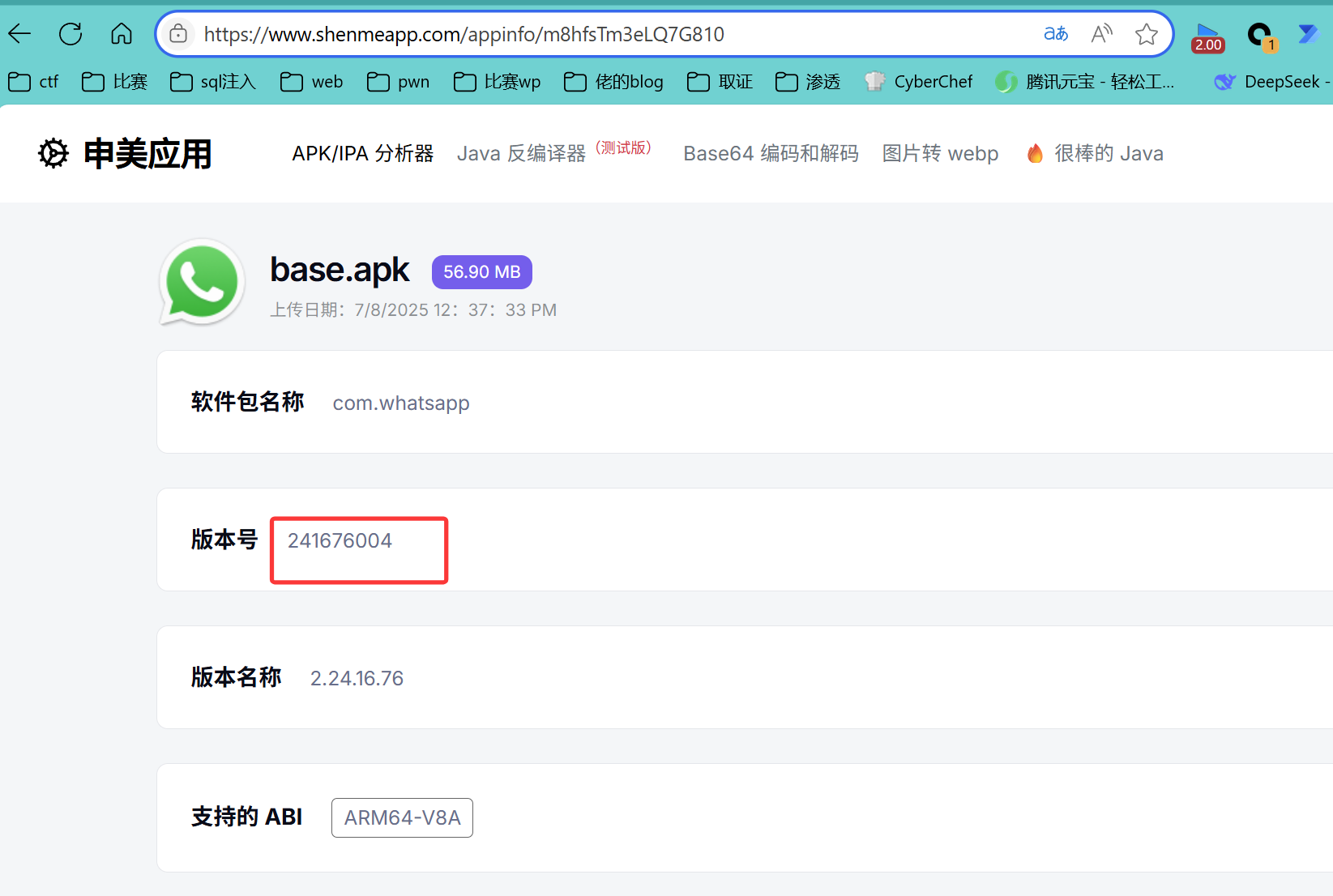Open the pwn bookmark folder

[x=399, y=82]
